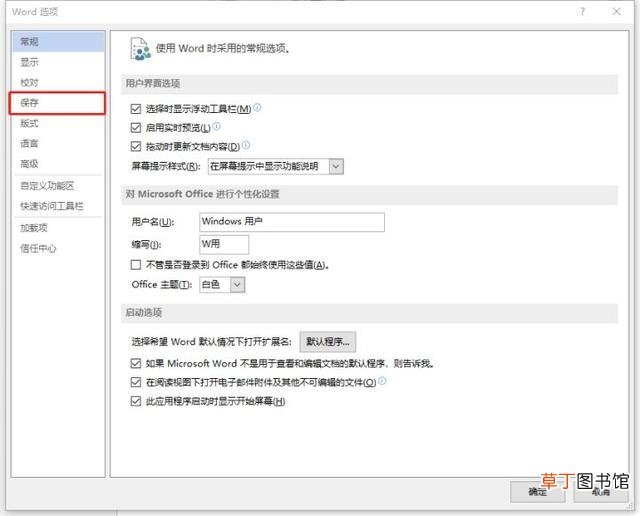Click info icon beside 选择时显示浮动工具栏
Screen dimensions: 640x516
257,108
